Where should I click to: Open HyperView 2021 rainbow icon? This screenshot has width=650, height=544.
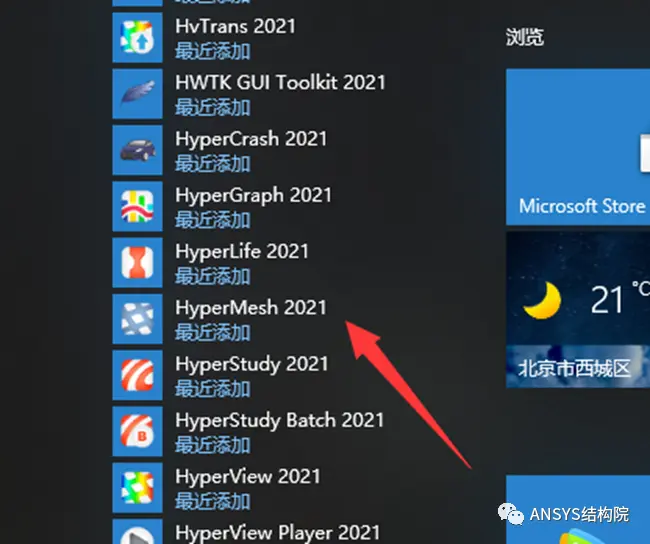137,488
